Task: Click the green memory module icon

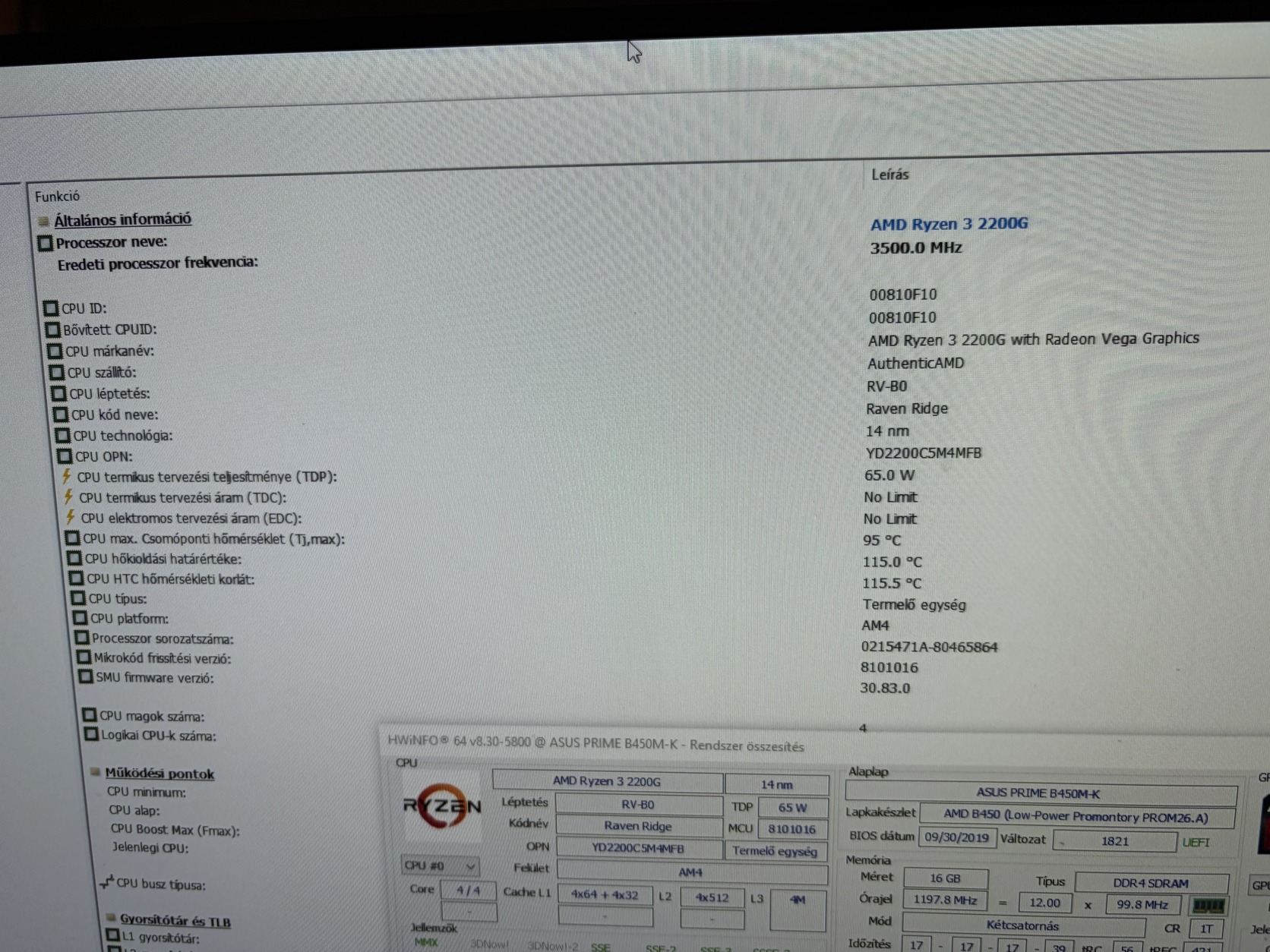Action: click(1208, 906)
